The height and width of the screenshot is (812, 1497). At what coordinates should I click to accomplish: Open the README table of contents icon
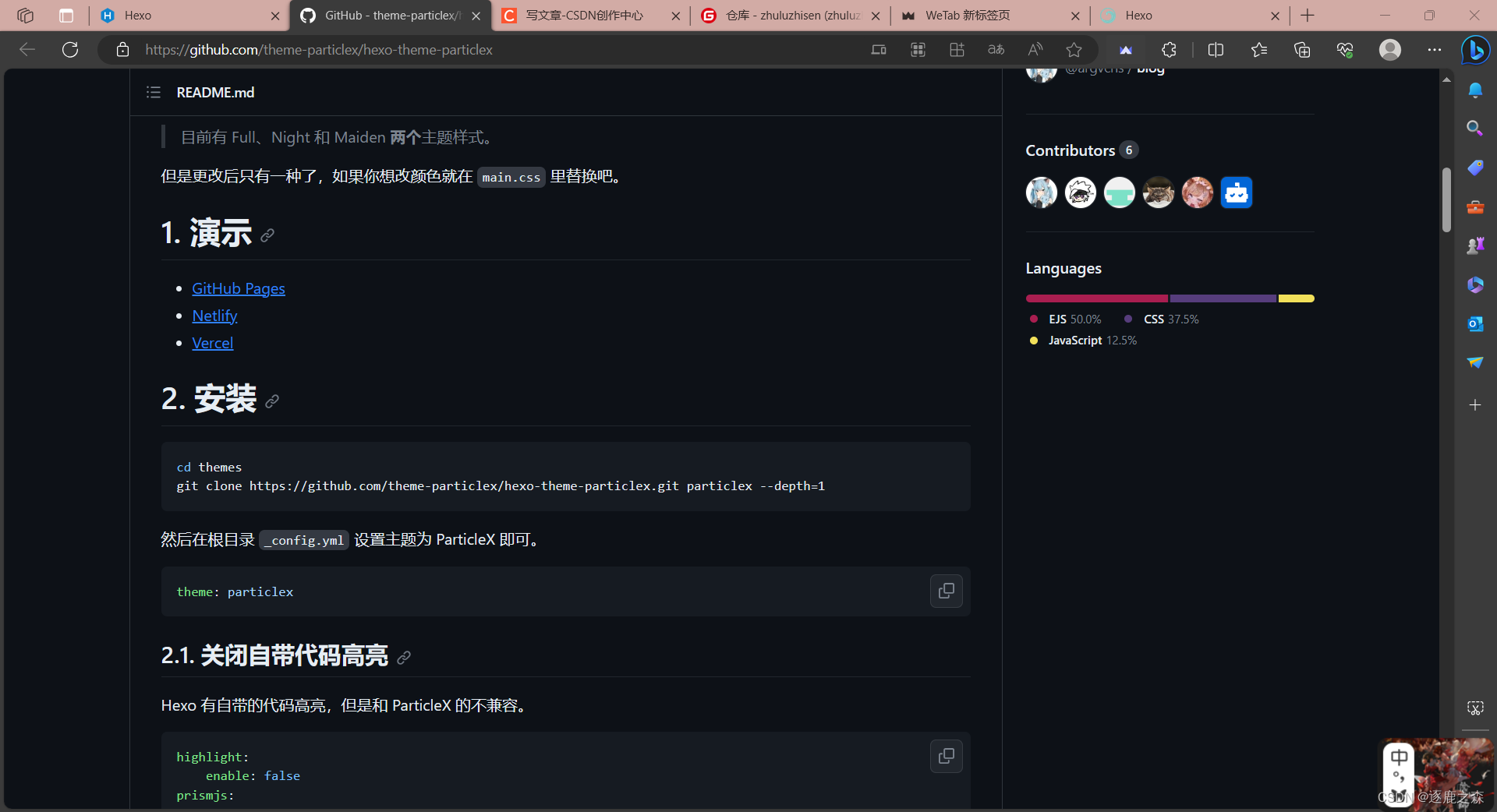pos(153,92)
